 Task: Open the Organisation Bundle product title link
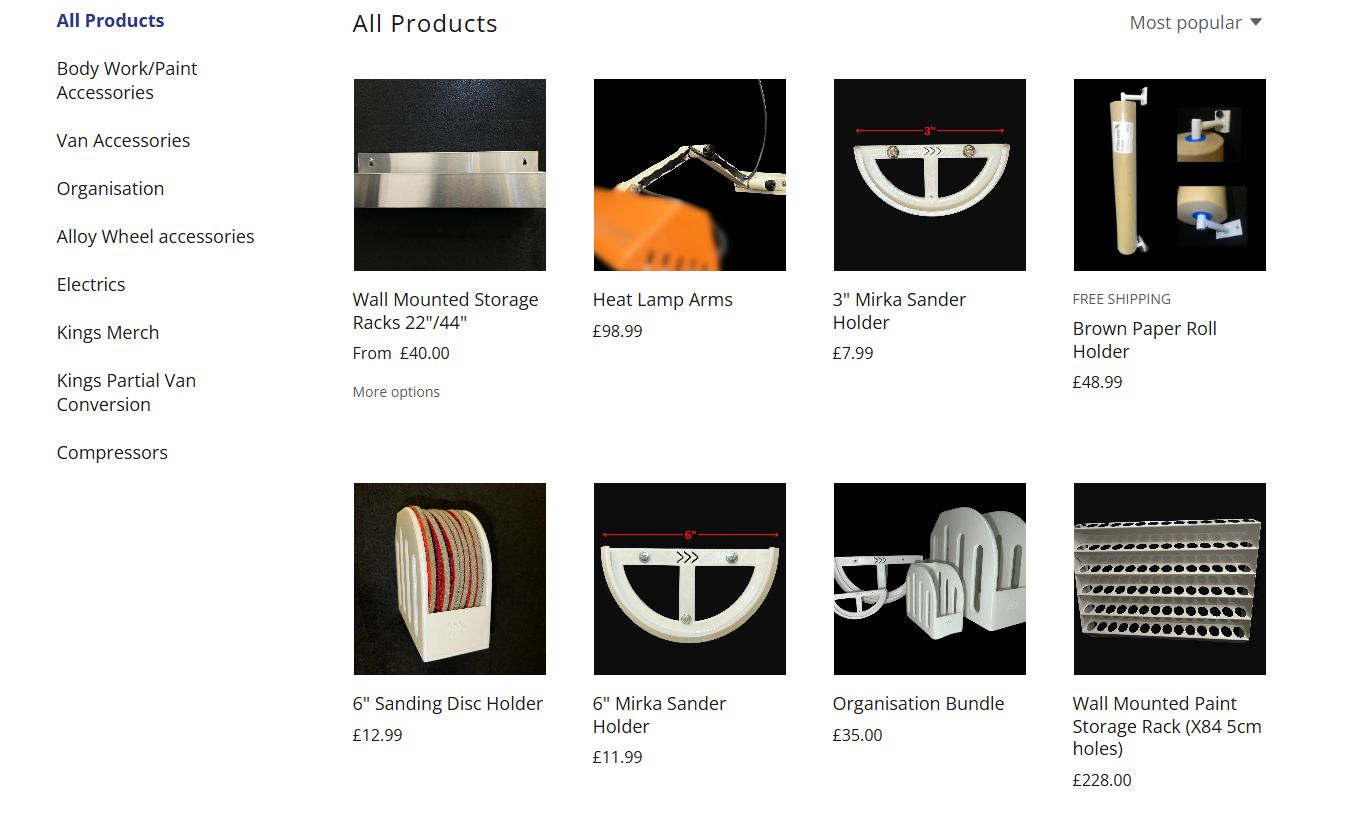click(x=918, y=704)
